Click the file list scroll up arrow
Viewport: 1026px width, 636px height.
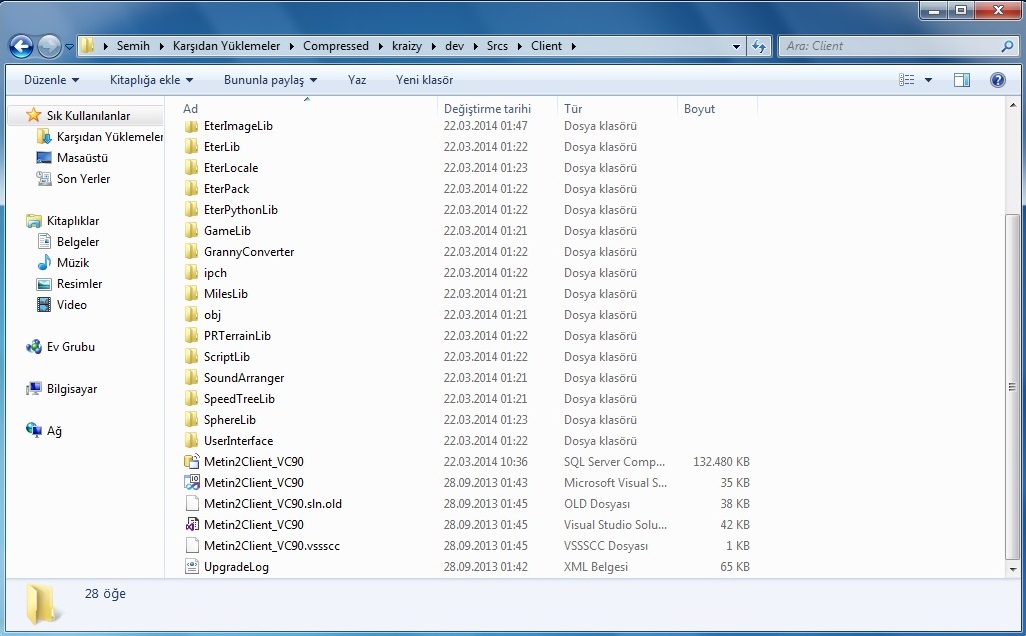click(x=1012, y=105)
